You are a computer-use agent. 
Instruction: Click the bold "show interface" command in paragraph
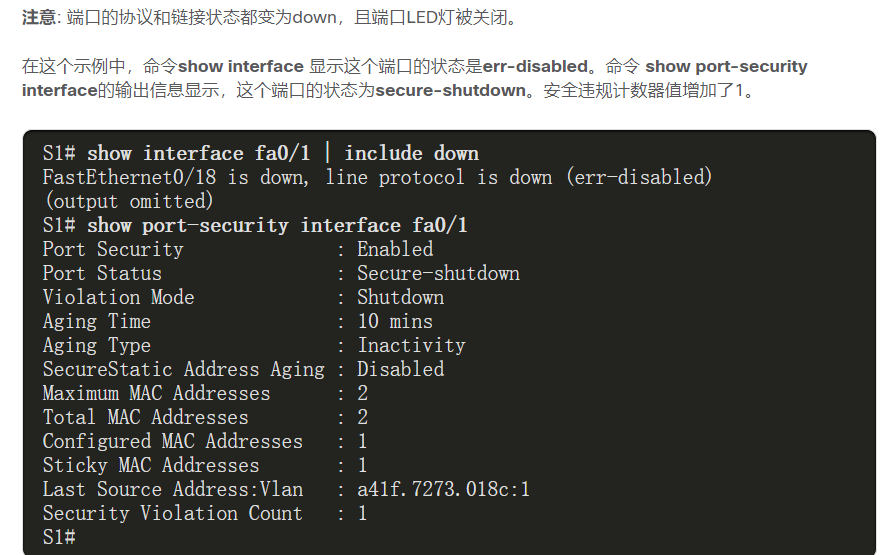coord(240,67)
